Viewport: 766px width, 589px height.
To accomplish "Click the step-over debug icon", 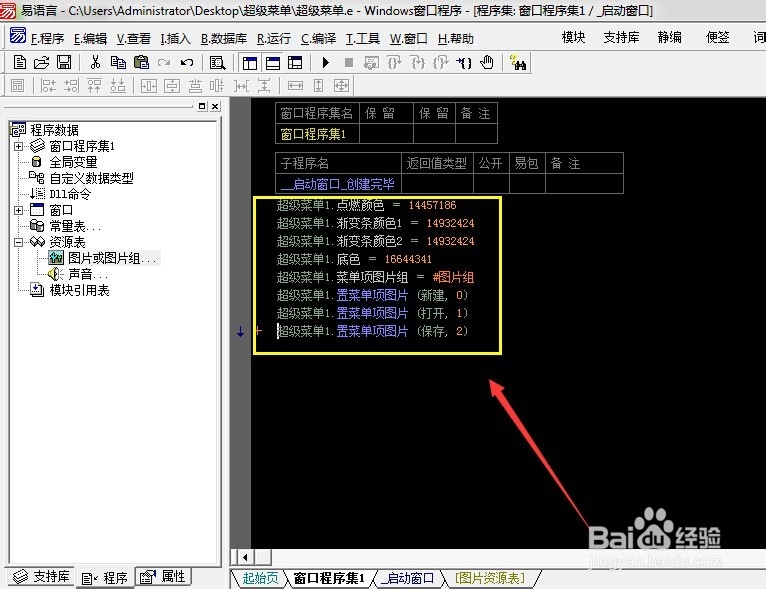I will (394, 63).
